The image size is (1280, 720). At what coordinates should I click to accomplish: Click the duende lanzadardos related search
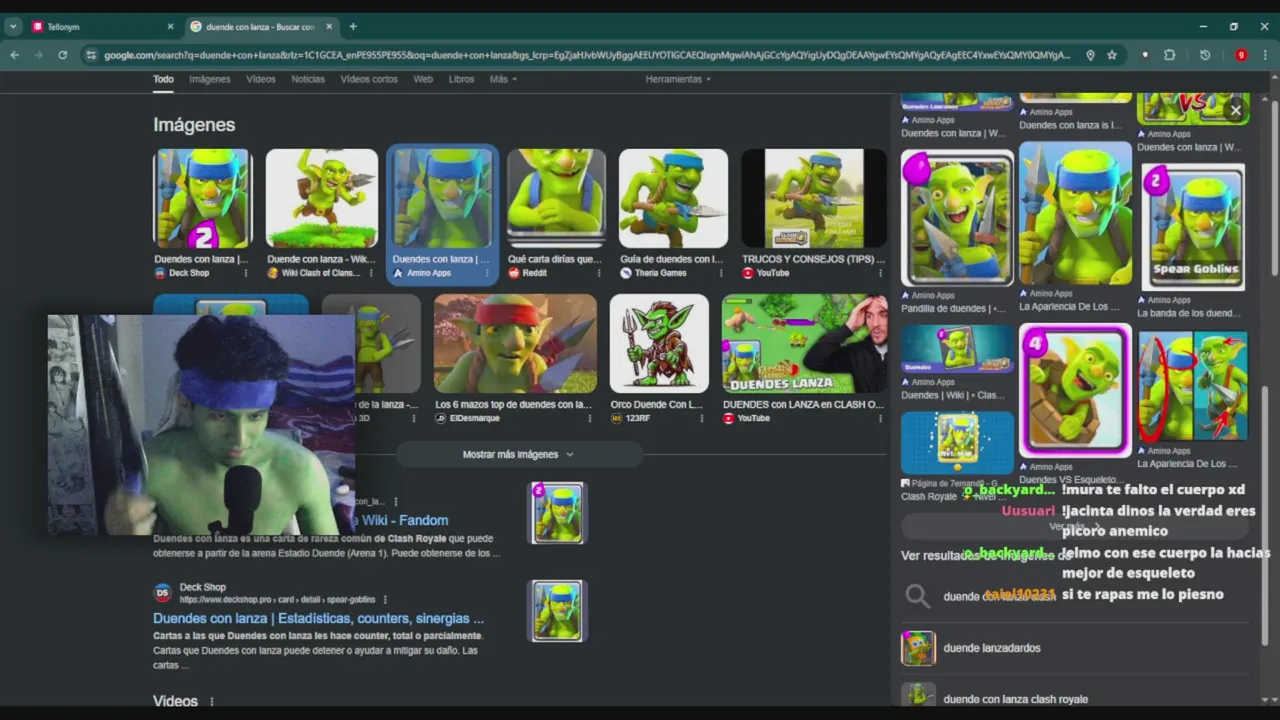point(992,648)
